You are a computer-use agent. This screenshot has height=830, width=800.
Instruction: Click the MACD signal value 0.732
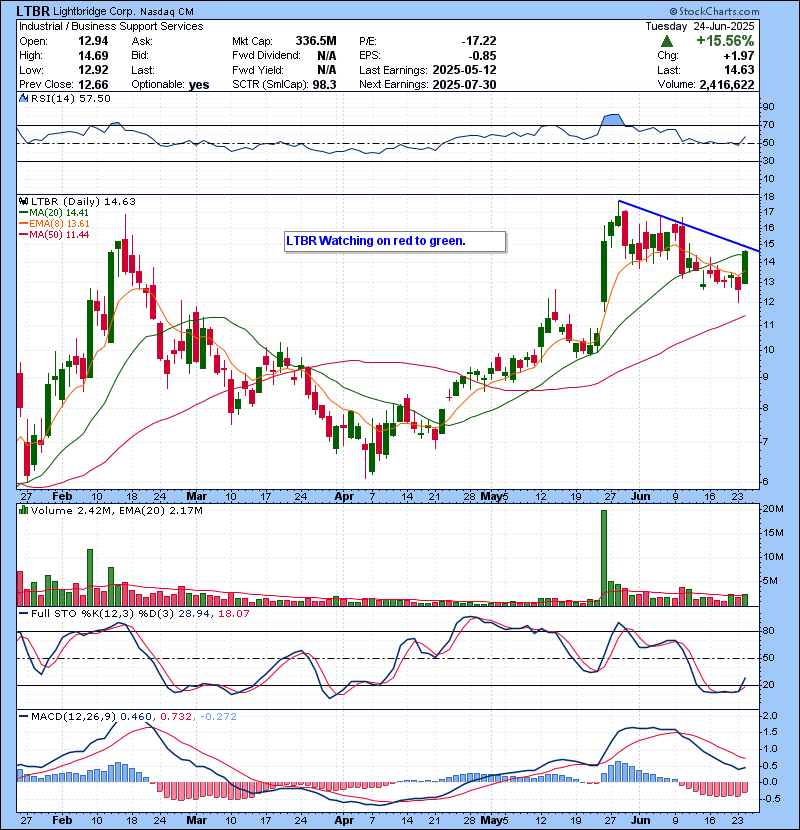click(x=176, y=717)
